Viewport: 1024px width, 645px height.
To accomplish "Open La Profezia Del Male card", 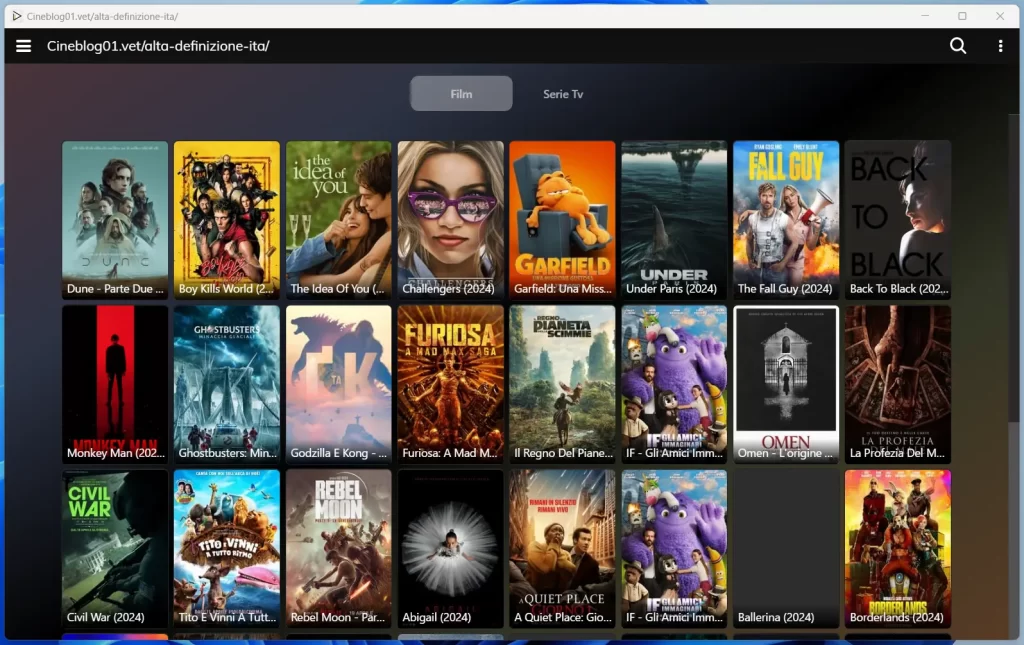I will coord(898,385).
